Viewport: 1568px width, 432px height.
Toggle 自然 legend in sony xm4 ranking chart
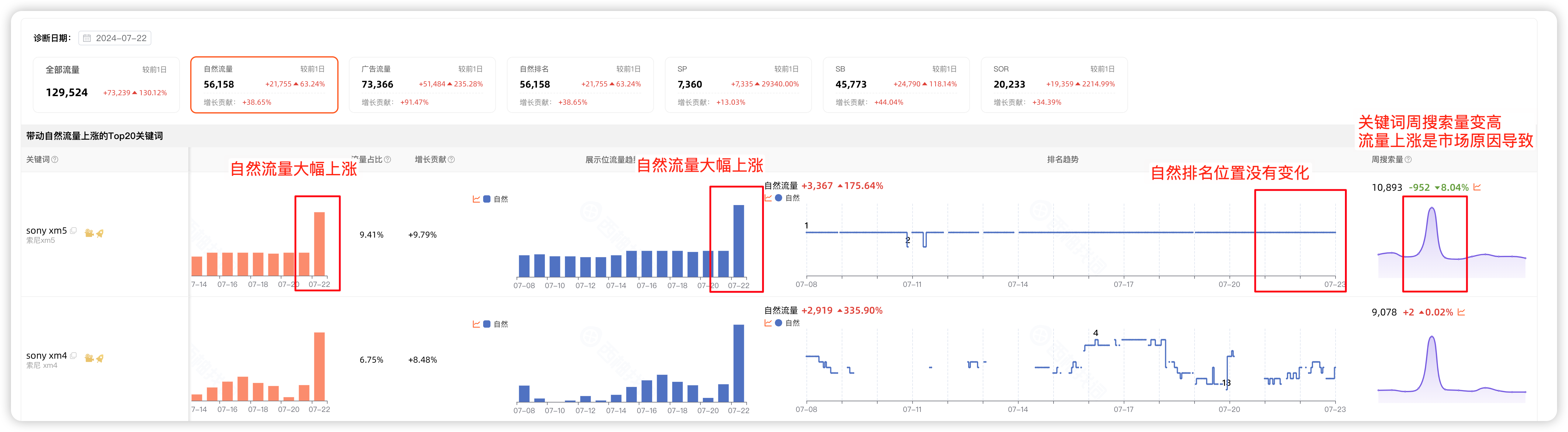[x=788, y=323]
